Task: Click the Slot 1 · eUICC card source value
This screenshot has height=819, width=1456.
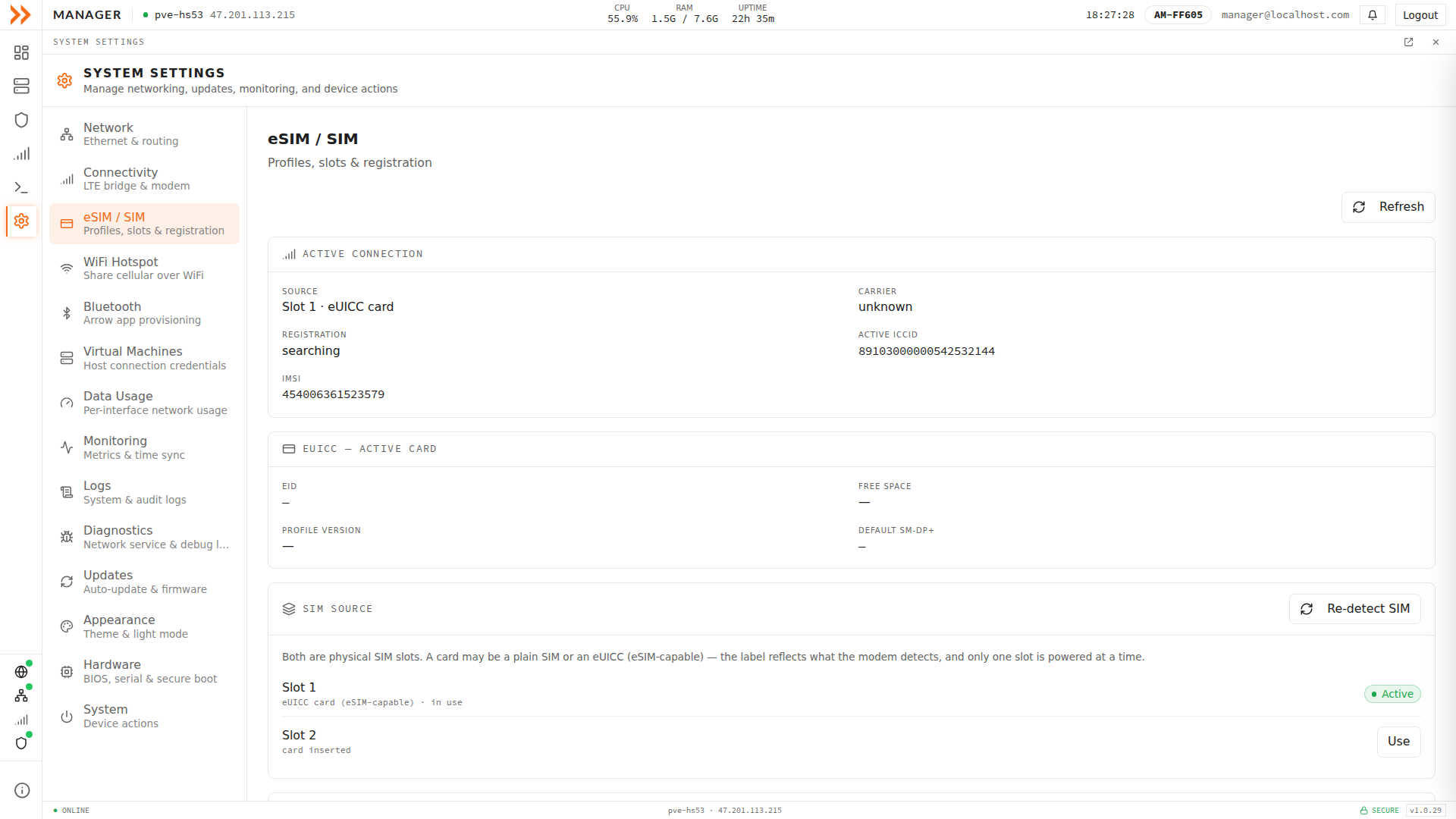Action: tap(337, 306)
